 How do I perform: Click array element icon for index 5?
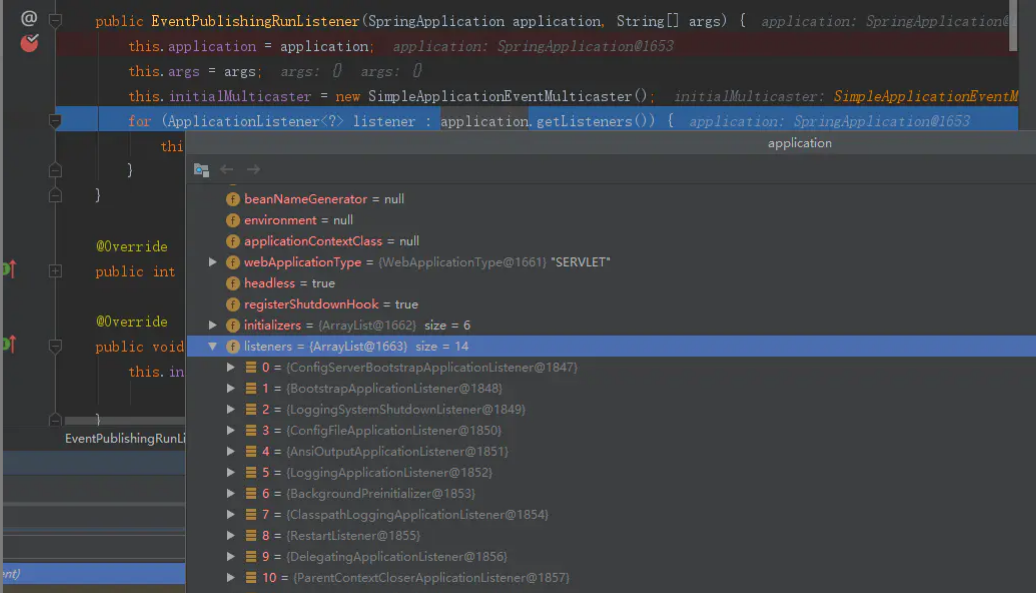(x=251, y=473)
